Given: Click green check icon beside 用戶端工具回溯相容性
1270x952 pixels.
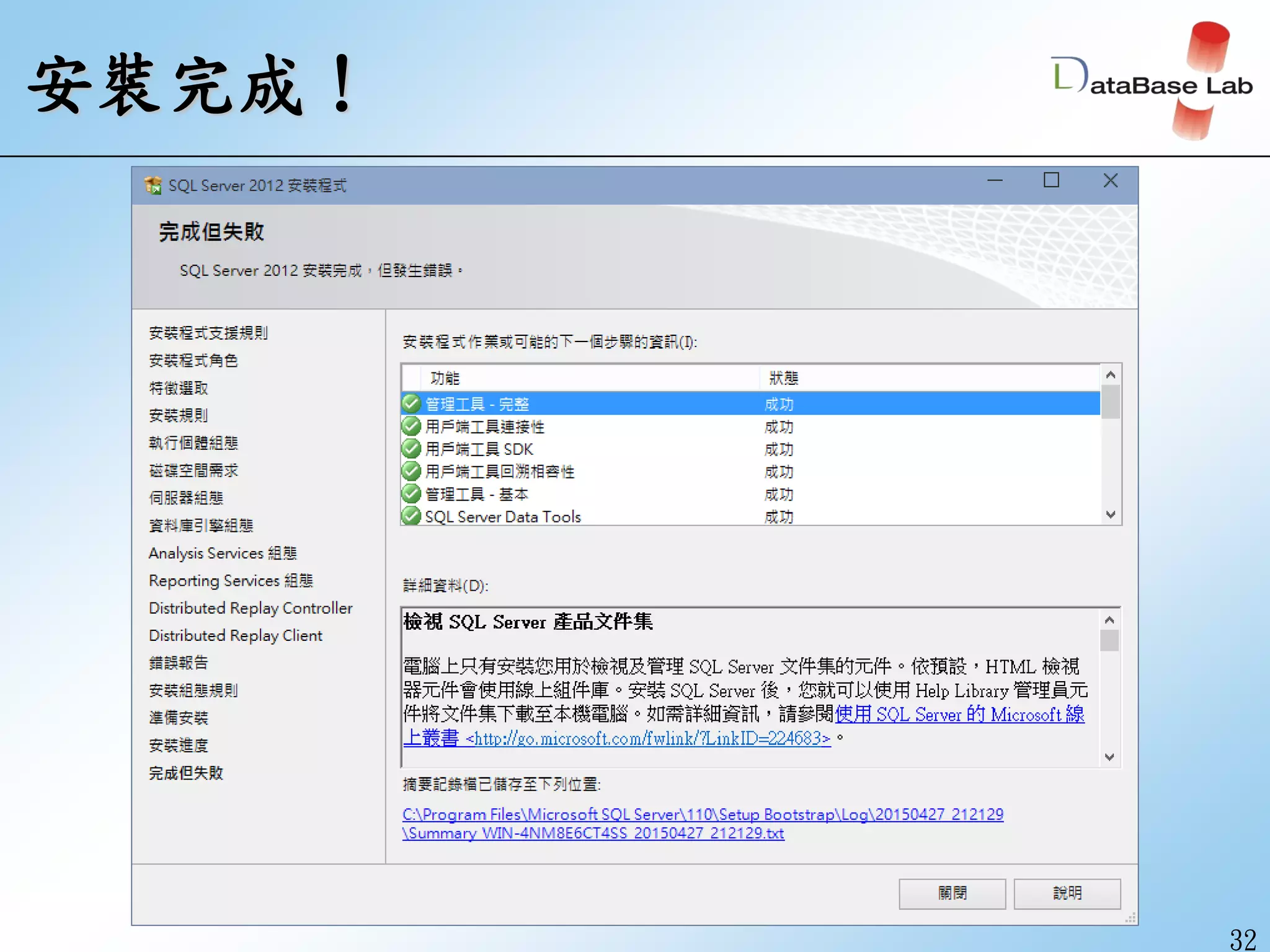Looking at the screenshot, I should click(x=411, y=472).
